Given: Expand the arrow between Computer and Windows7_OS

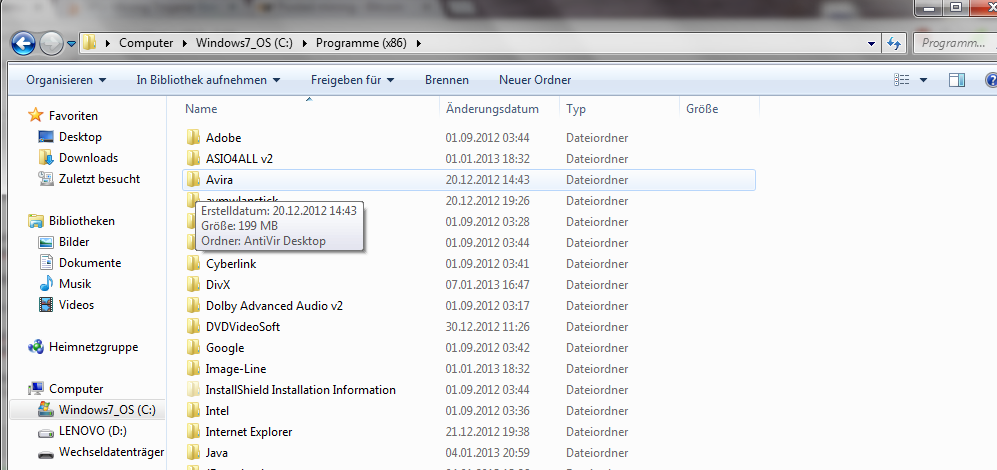Looking at the screenshot, I should [184, 43].
